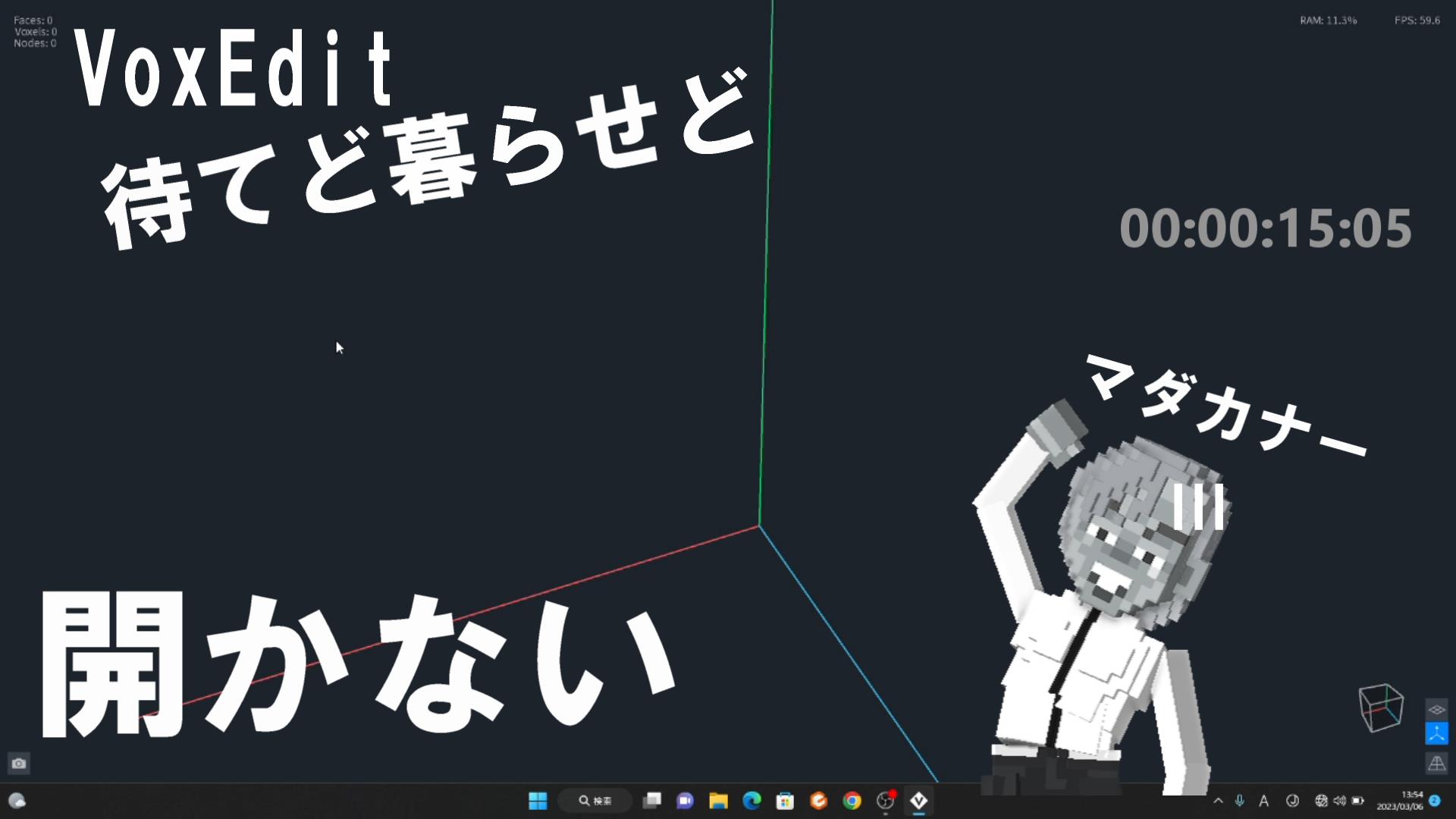Launch Microsoft Edge from taskbar
Screen dimensions: 1456x819
(x=752, y=801)
